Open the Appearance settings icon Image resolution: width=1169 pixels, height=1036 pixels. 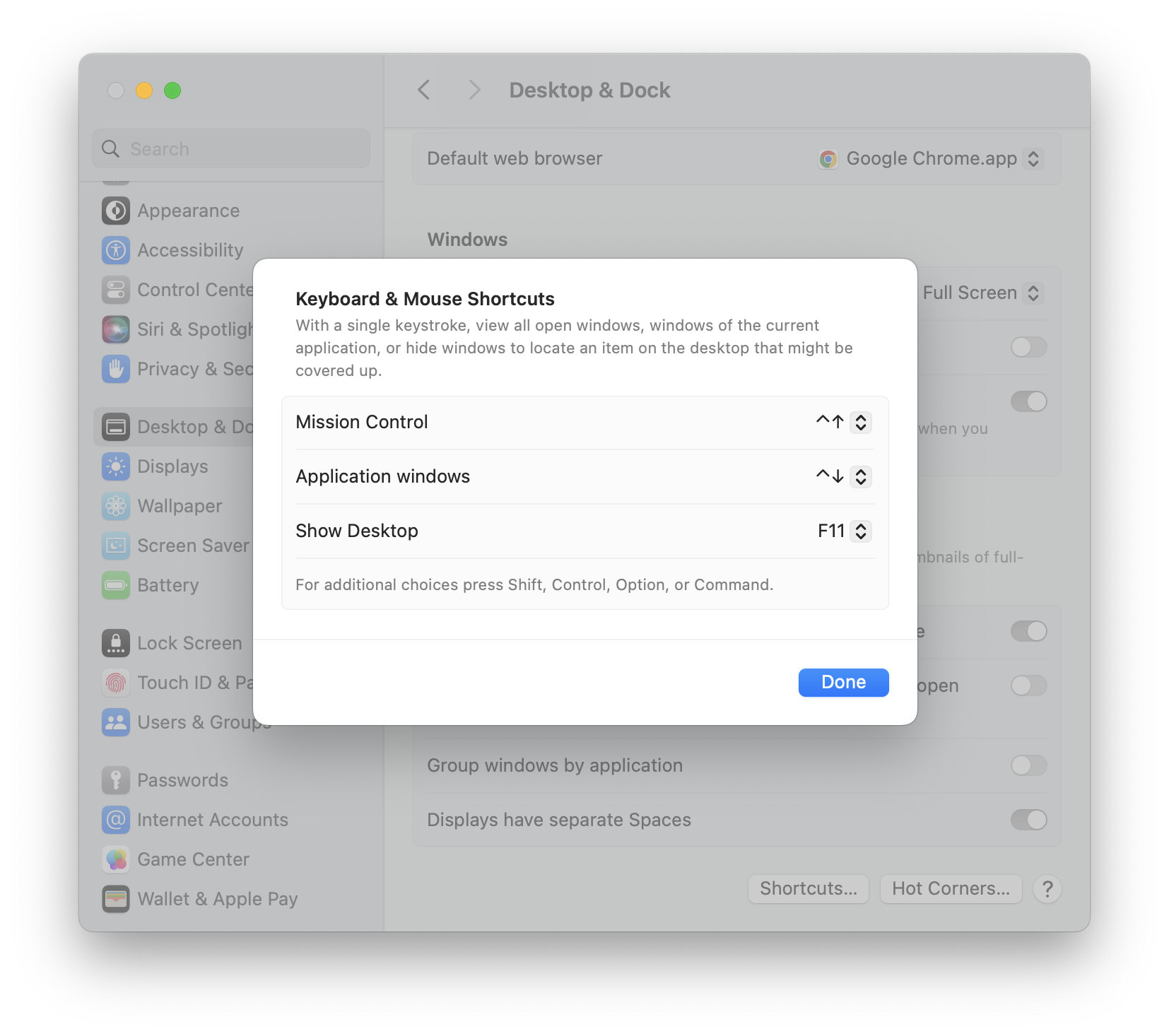point(116,211)
